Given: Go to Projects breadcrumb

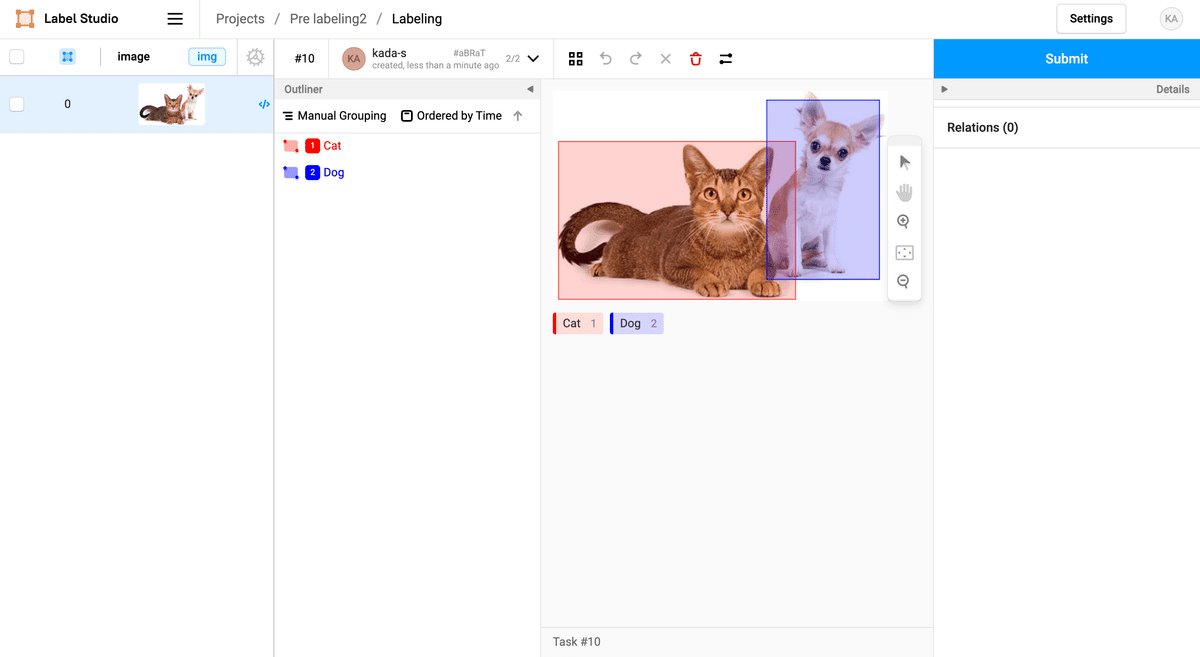Looking at the screenshot, I should pyautogui.click(x=240, y=19).
